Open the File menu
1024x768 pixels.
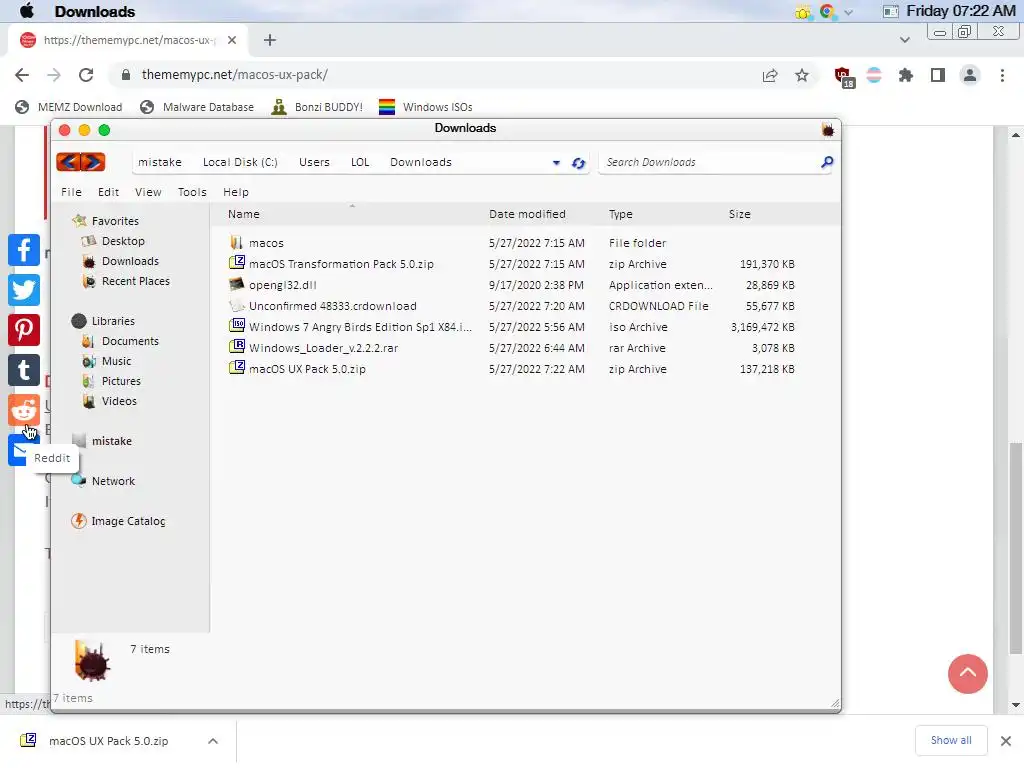tap(71, 192)
